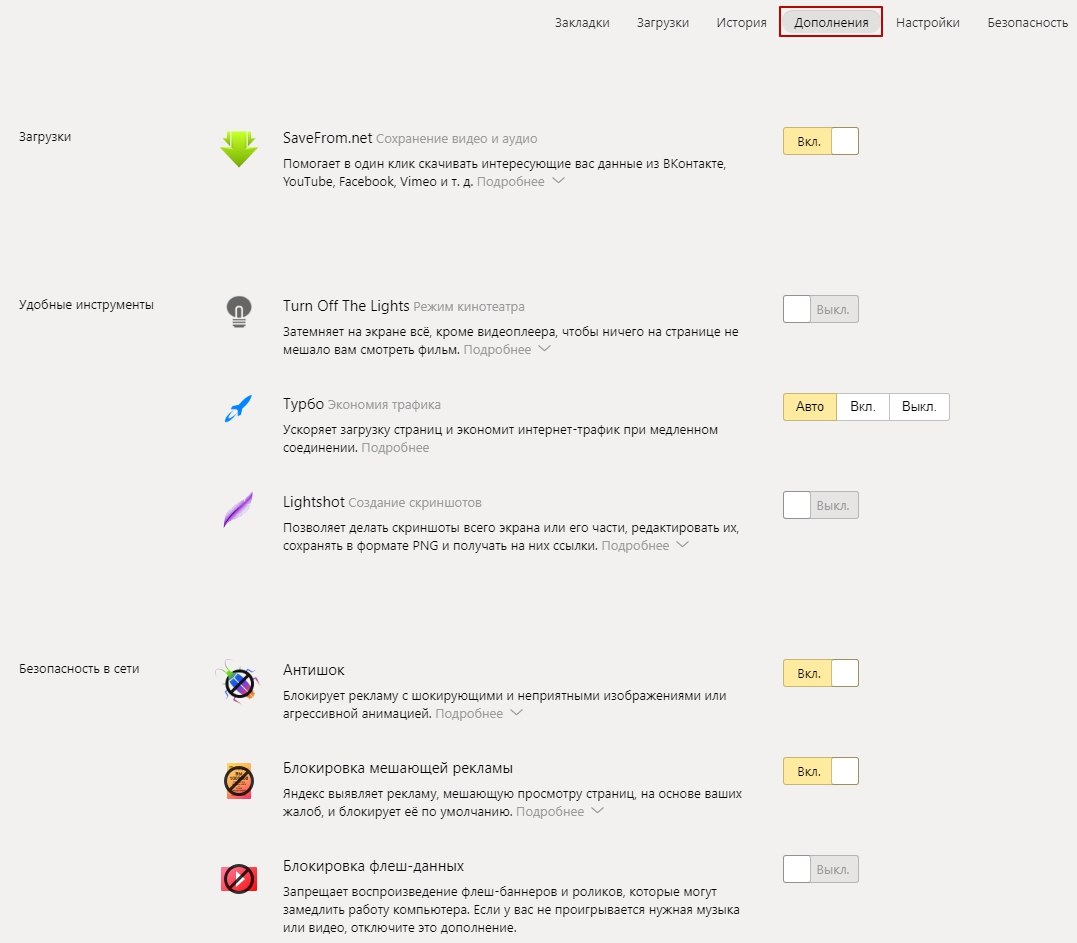Image resolution: width=1077 pixels, height=943 pixels.
Task: Set Турбо mode to Вкл.
Action: 862,407
